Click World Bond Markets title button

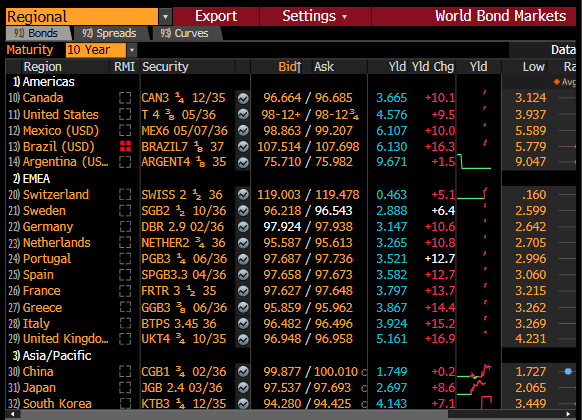pos(474,16)
